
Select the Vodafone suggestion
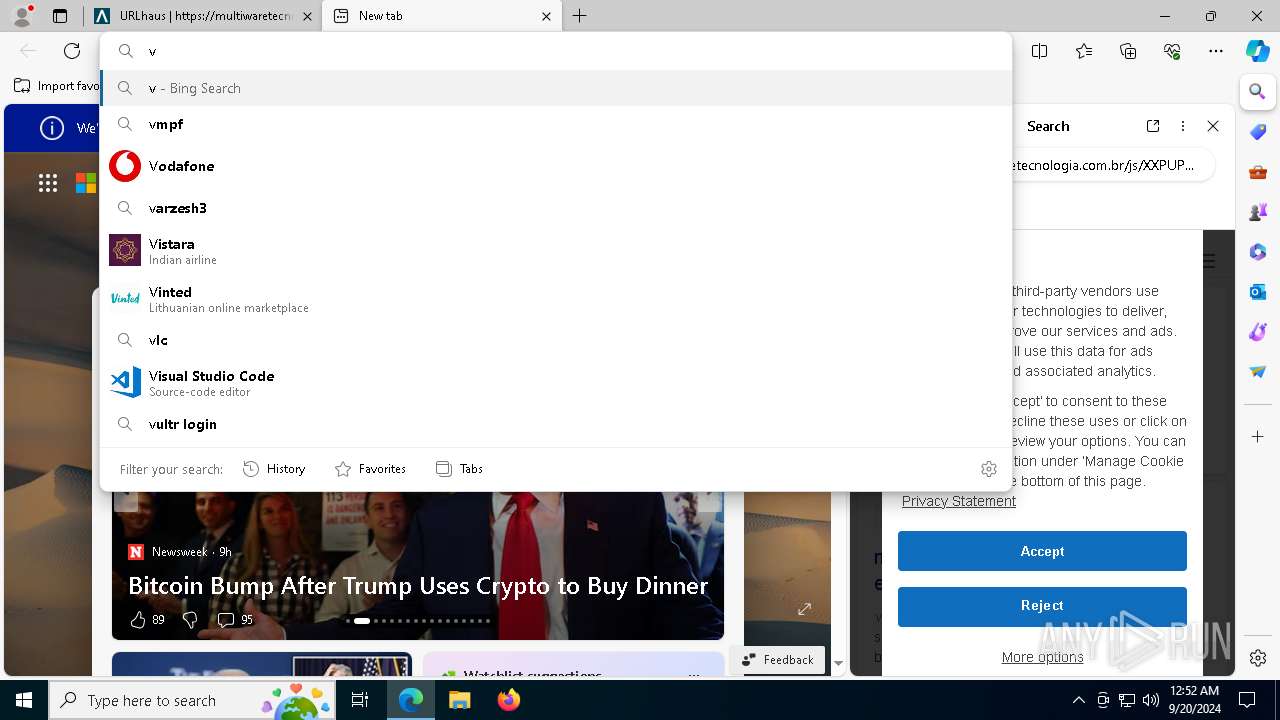pyautogui.click(x=556, y=166)
